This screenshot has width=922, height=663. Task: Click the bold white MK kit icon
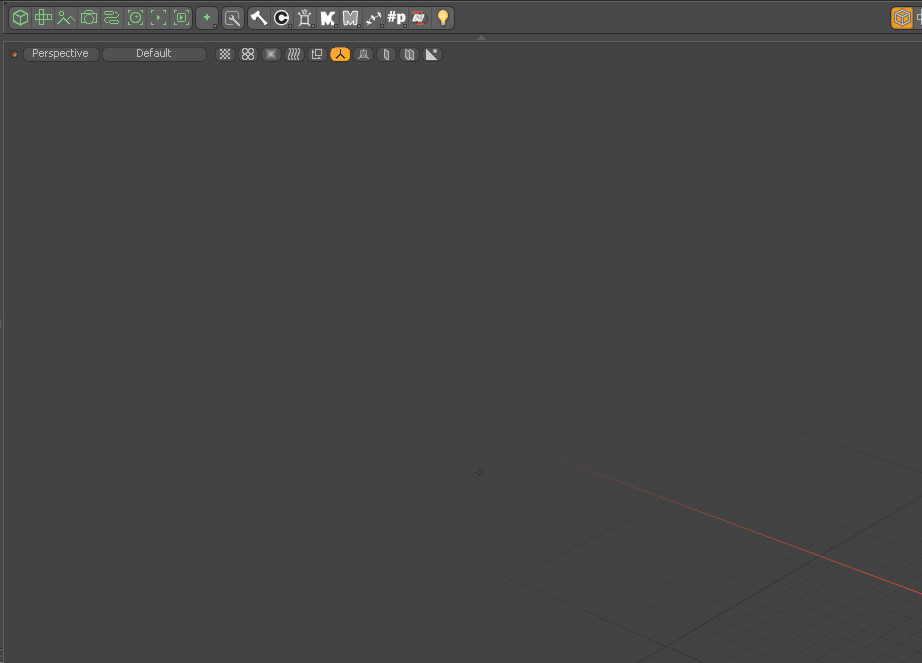point(328,18)
